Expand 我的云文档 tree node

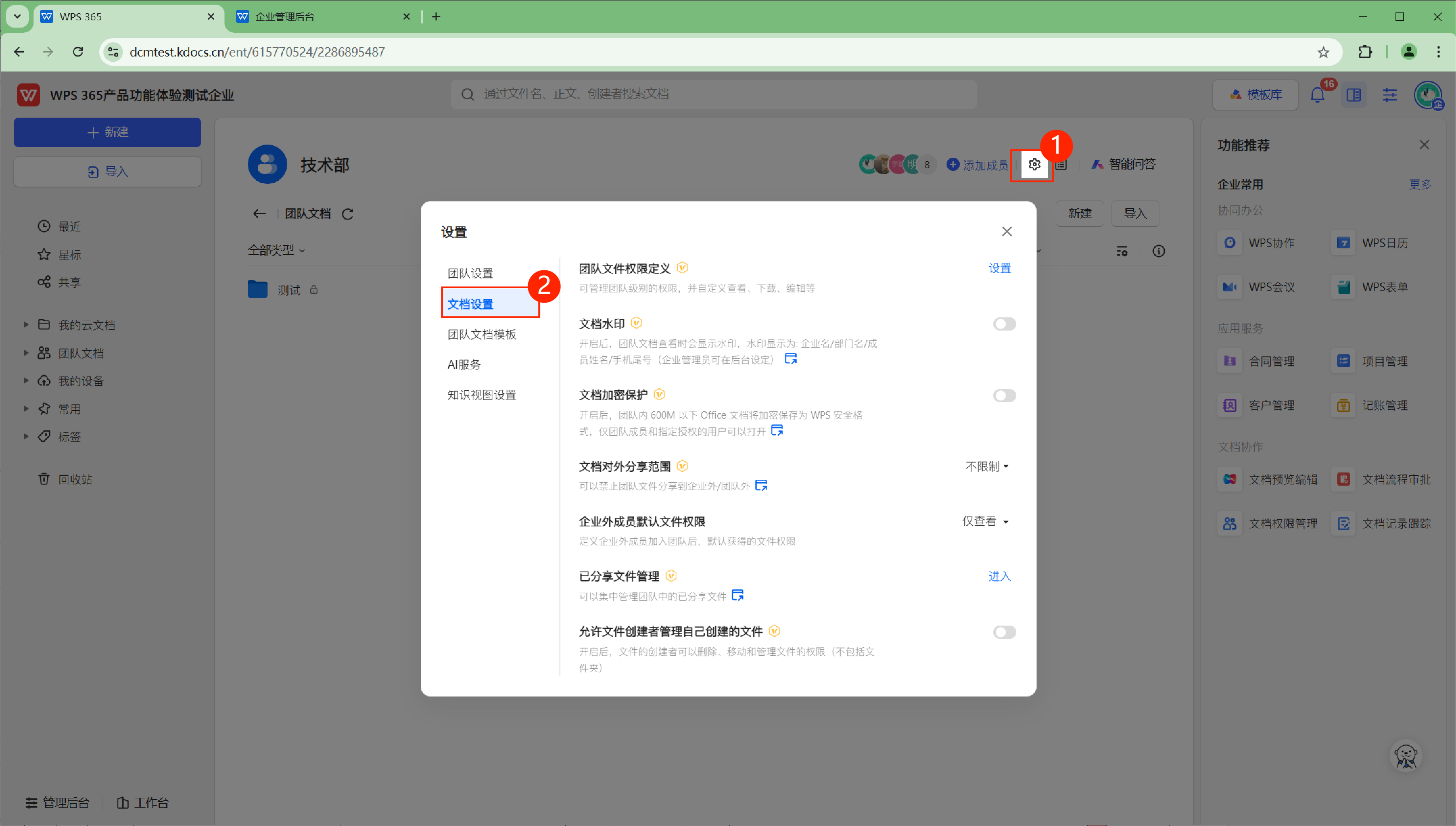coord(26,325)
